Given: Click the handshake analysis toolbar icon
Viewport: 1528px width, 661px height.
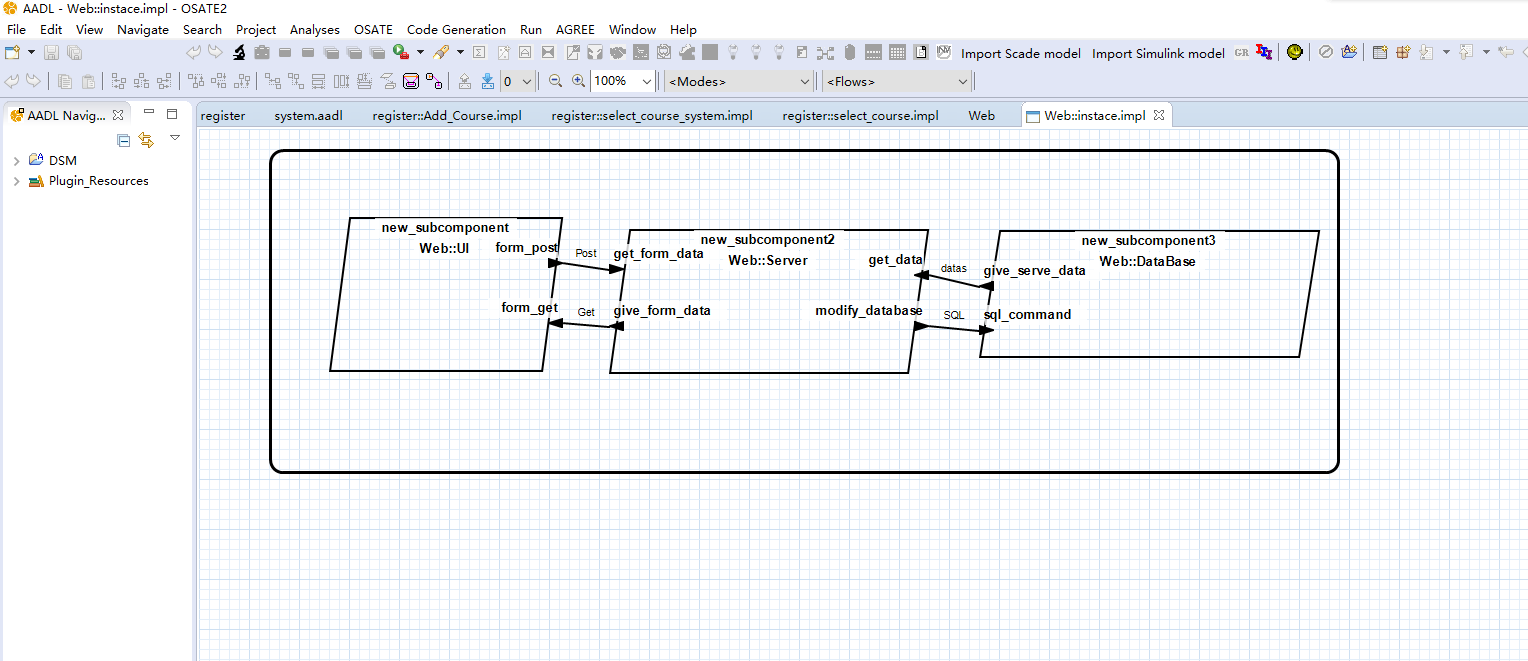Looking at the screenshot, I should click(617, 53).
